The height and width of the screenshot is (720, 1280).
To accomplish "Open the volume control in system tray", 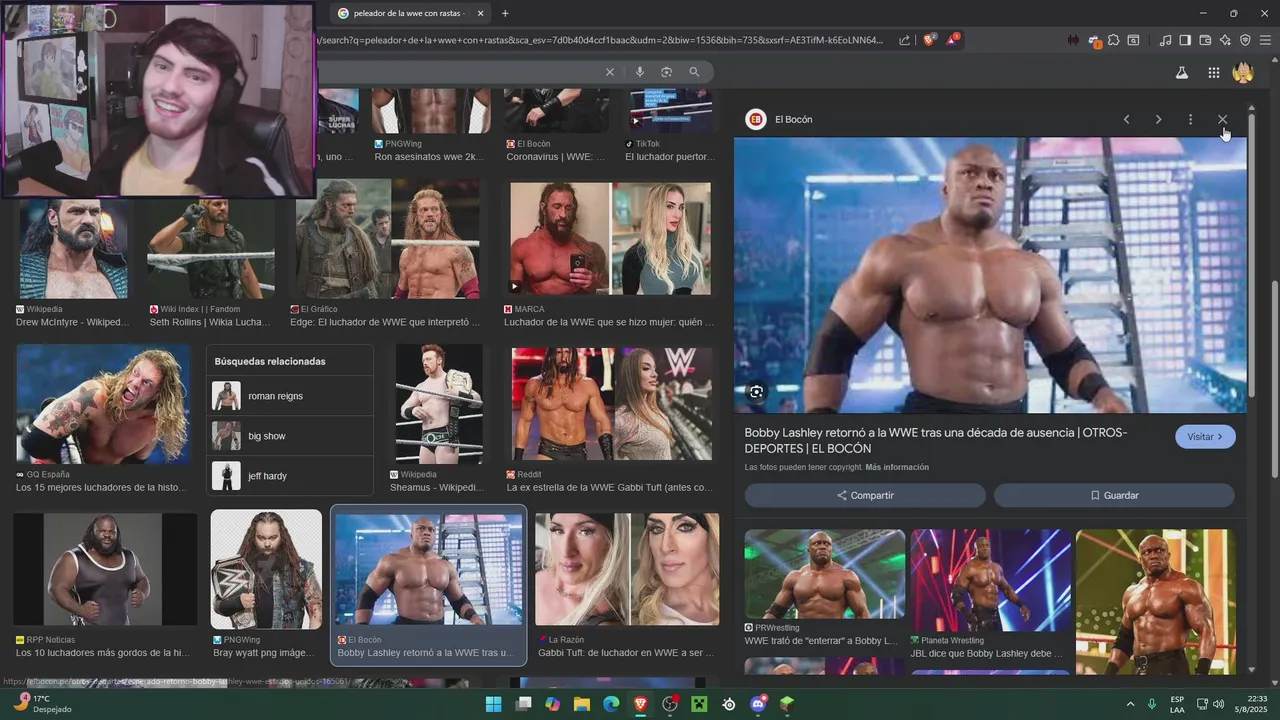I will pyautogui.click(x=1219, y=704).
